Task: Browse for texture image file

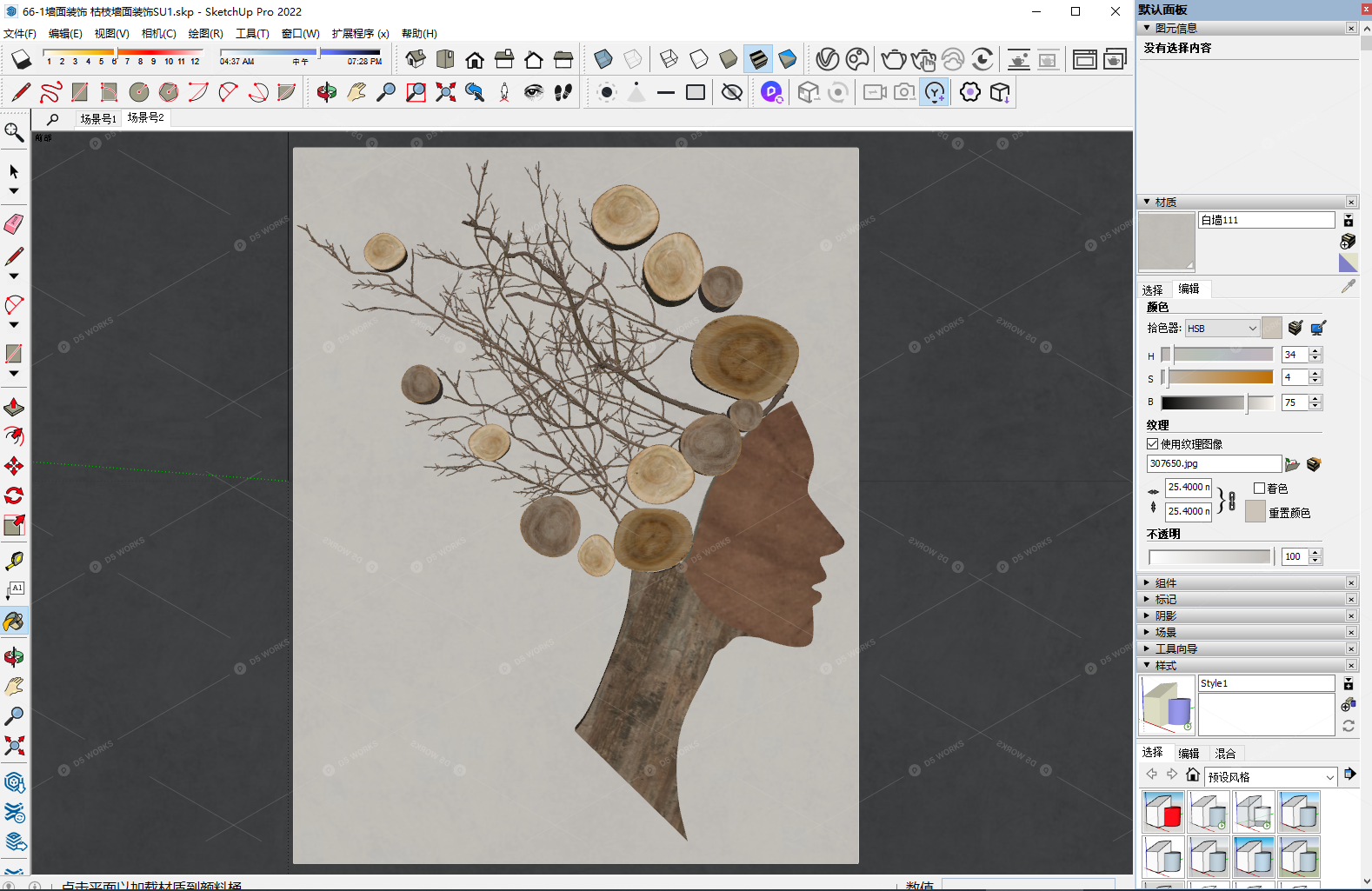Action: (x=1292, y=465)
